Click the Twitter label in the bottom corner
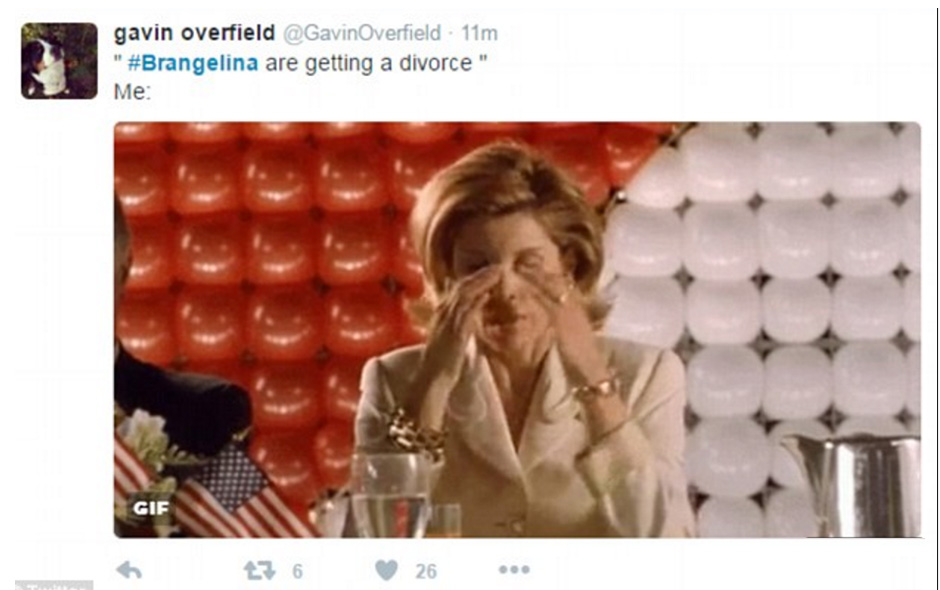This screenshot has width=940, height=590. pyautogui.click(x=54, y=585)
